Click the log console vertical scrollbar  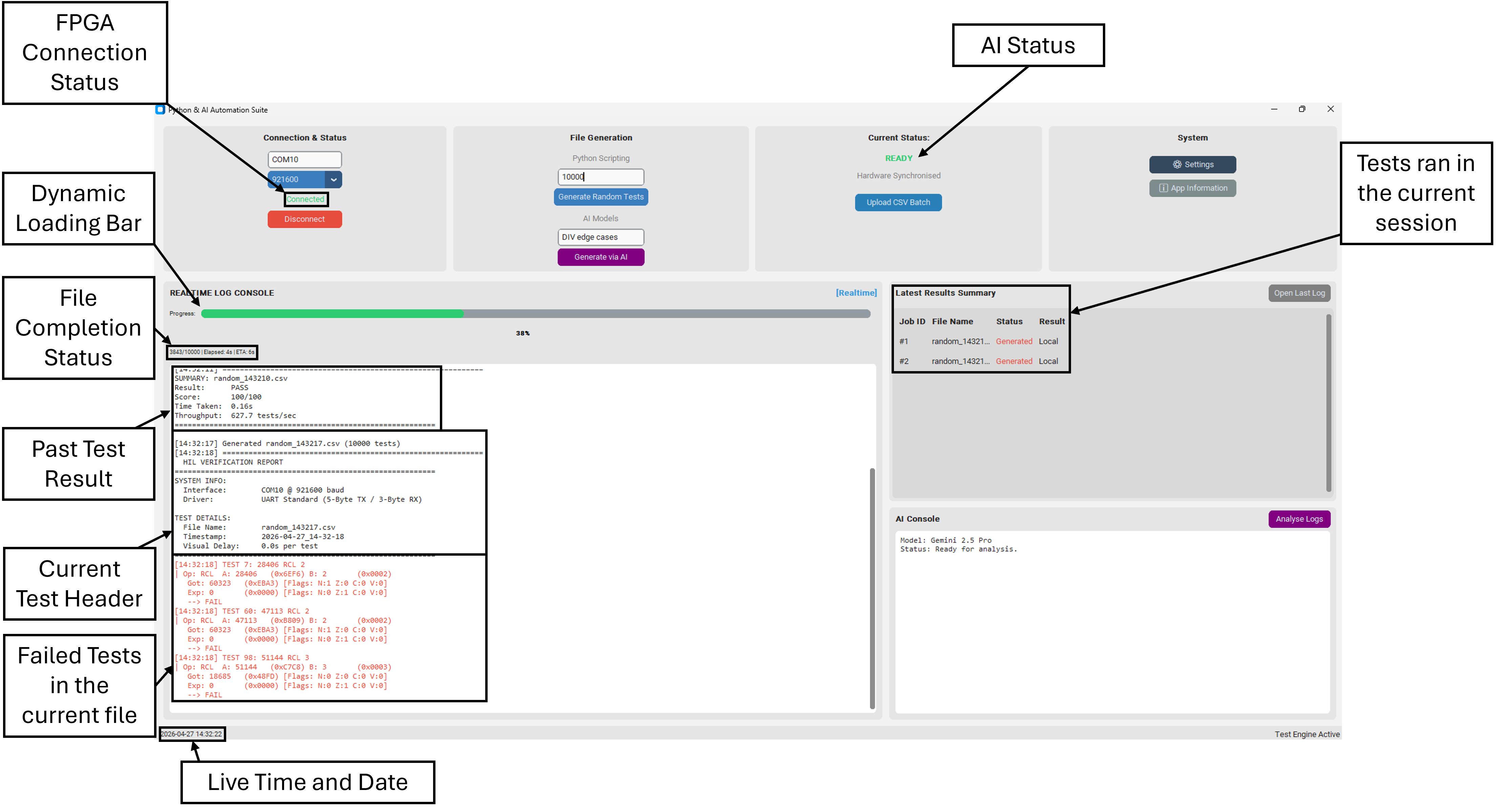(872, 588)
